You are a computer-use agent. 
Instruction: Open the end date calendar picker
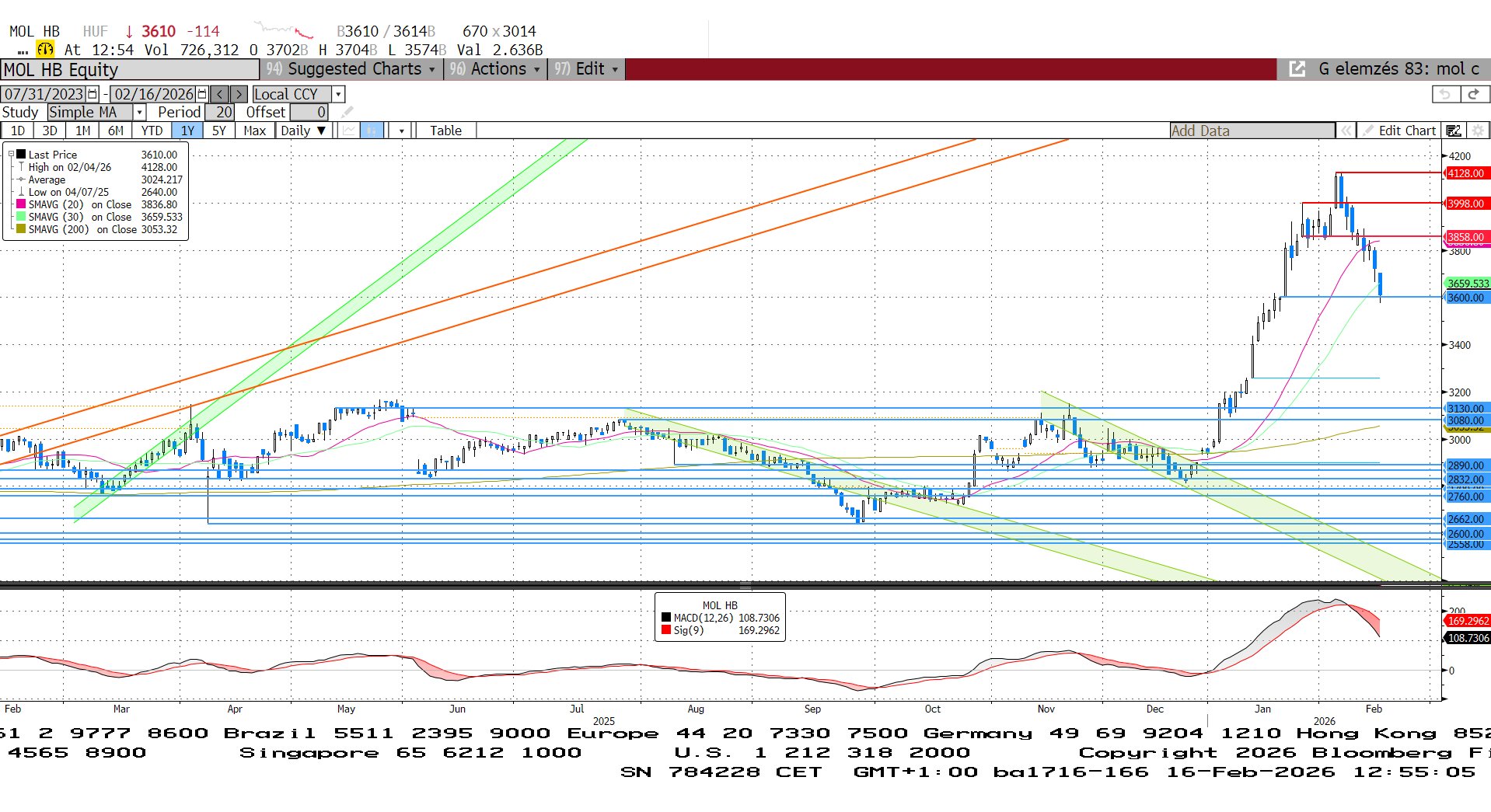pyautogui.click(x=202, y=94)
